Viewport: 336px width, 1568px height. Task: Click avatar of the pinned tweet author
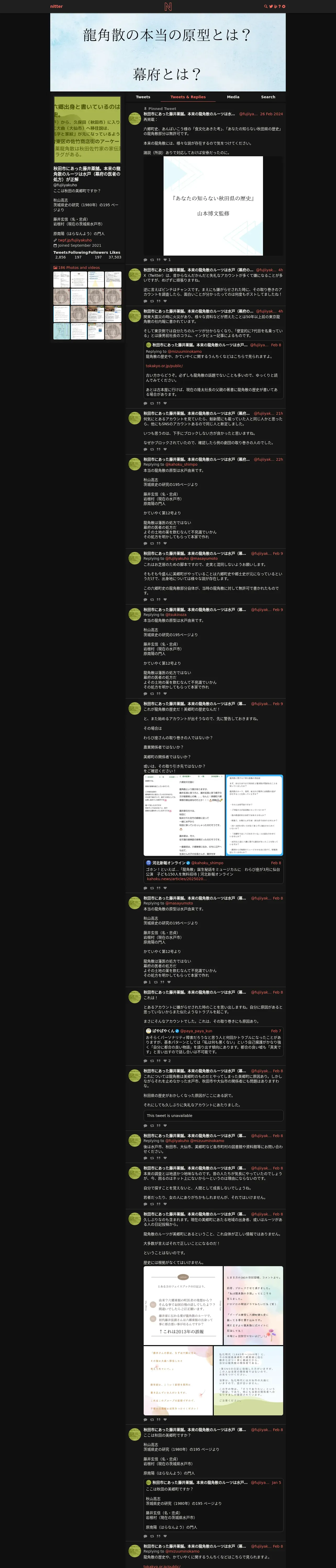[135, 118]
